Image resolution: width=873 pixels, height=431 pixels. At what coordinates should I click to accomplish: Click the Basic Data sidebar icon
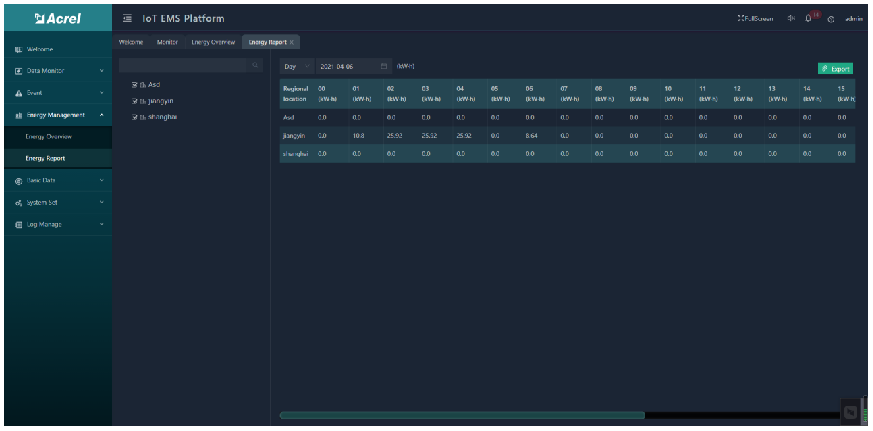tap(18, 181)
